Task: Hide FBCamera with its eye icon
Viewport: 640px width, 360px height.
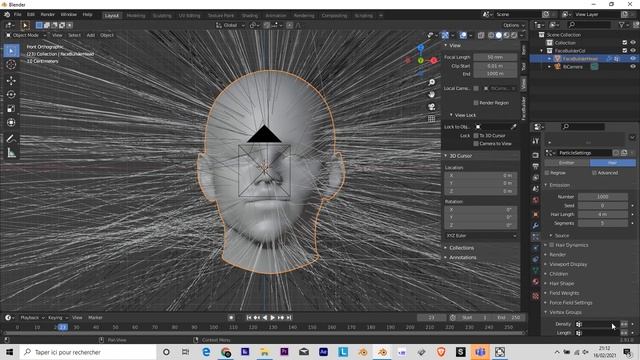Action: point(633,67)
